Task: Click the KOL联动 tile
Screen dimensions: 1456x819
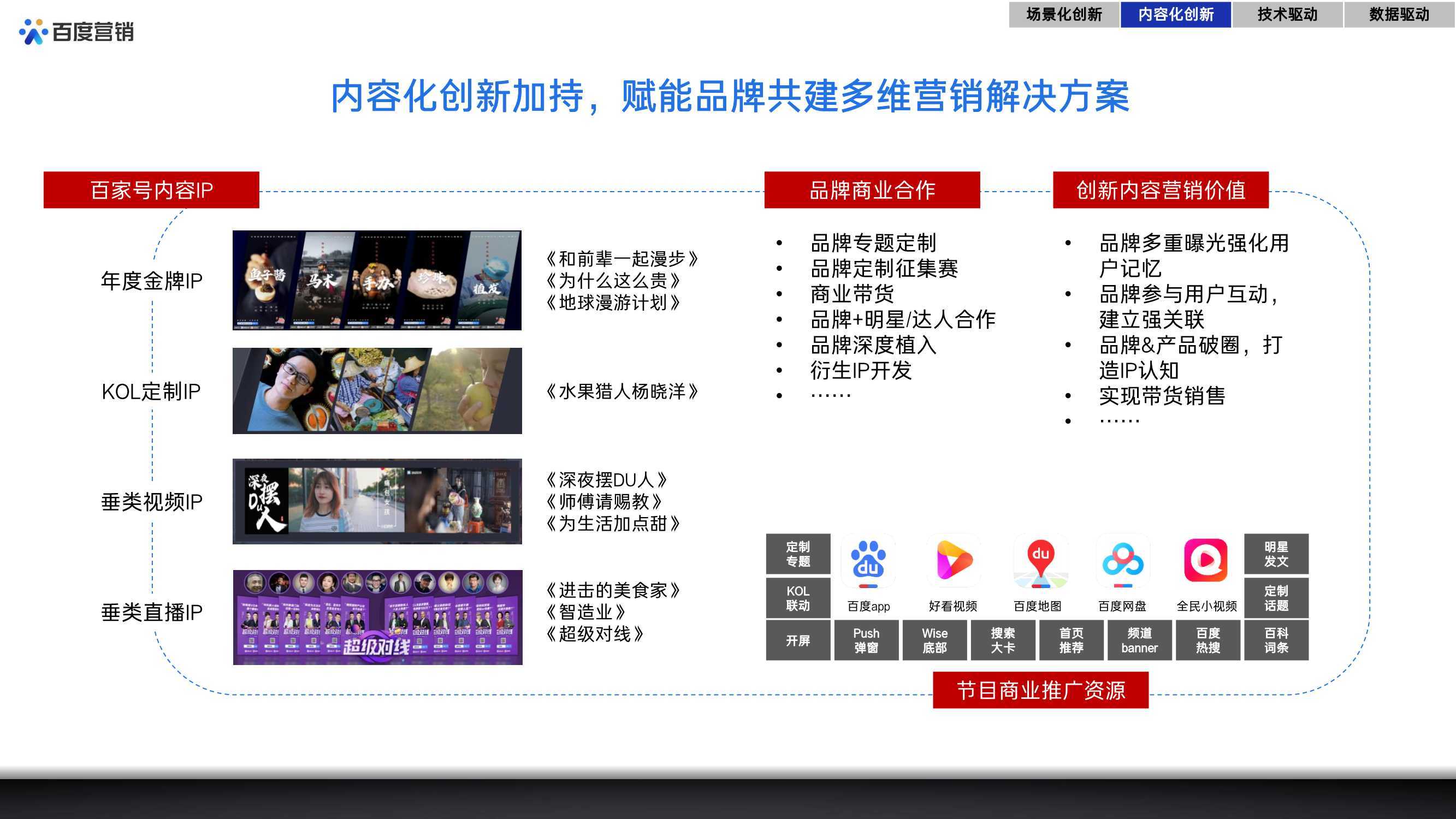Action: pyautogui.click(x=798, y=598)
